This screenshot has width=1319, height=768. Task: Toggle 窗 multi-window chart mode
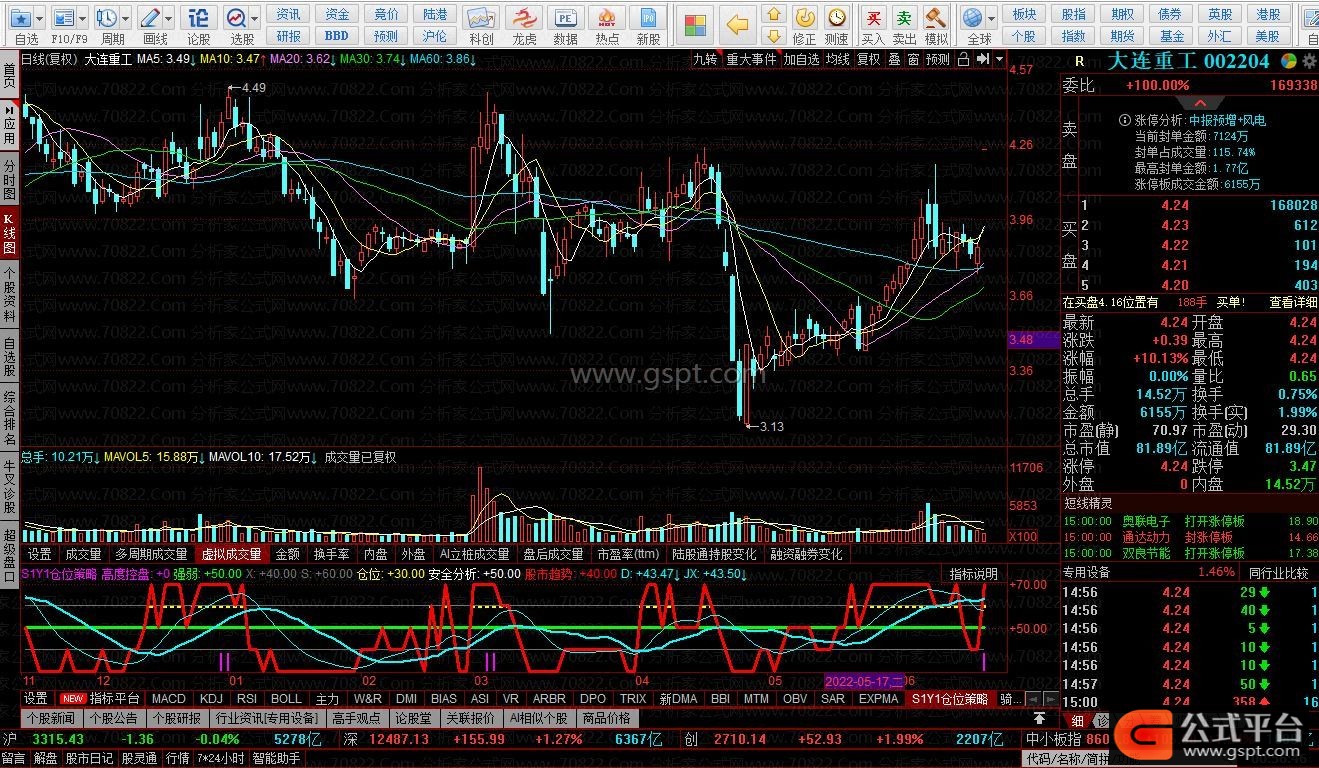pyautogui.click(x=913, y=59)
